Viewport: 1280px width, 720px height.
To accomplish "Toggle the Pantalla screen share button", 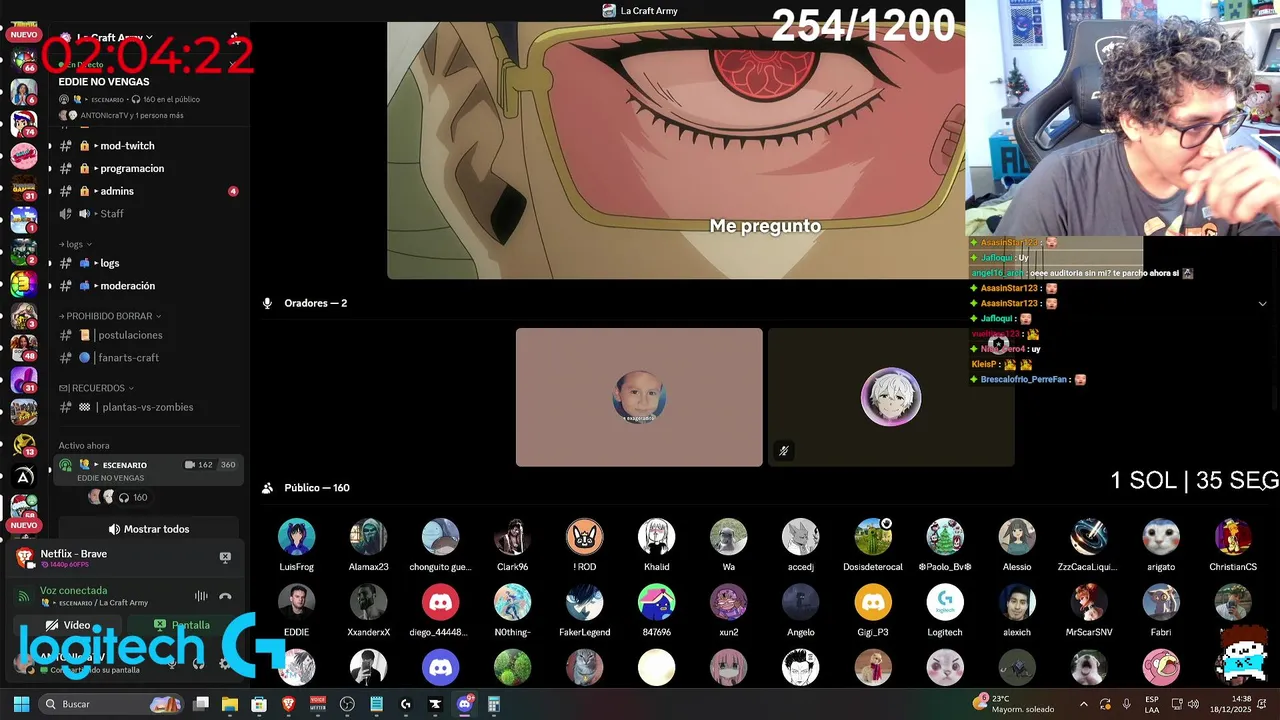I will [181, 625].
